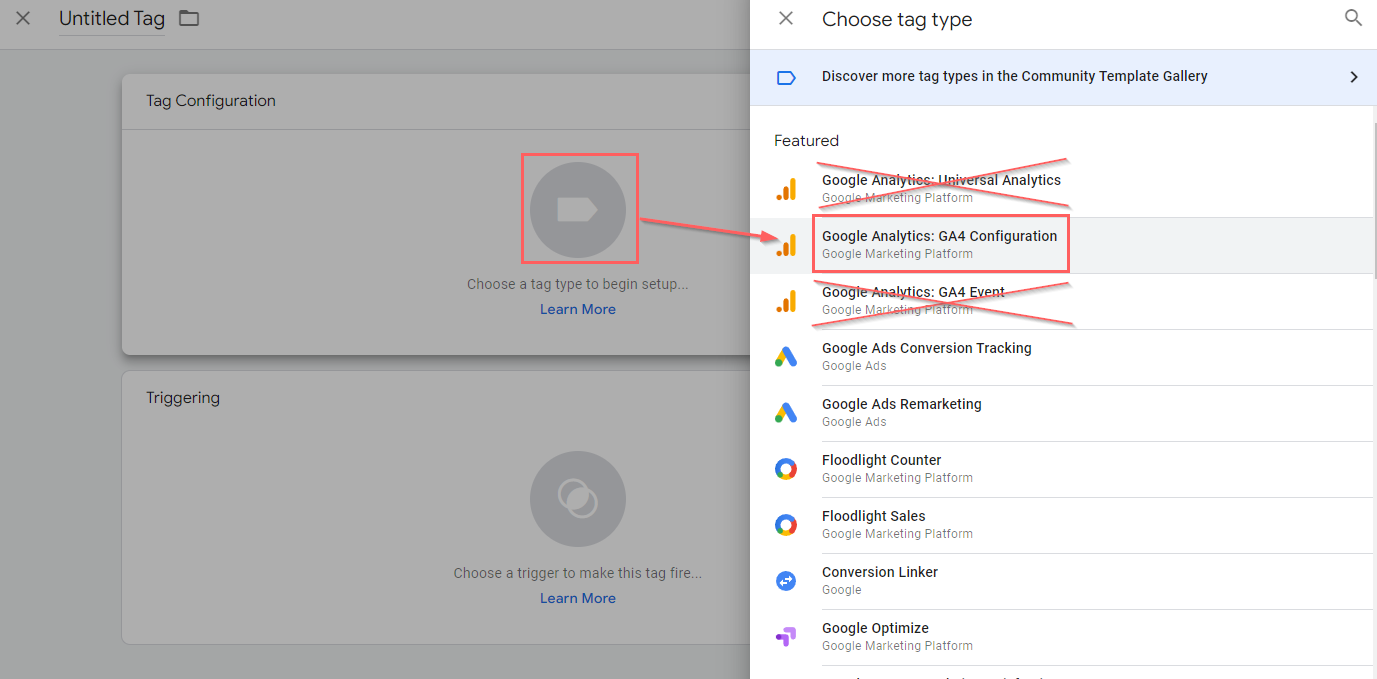1377x679 pixels.
Task: Click the Google Ads Conversion Tracking icon
Action: [x=786, y=357]
